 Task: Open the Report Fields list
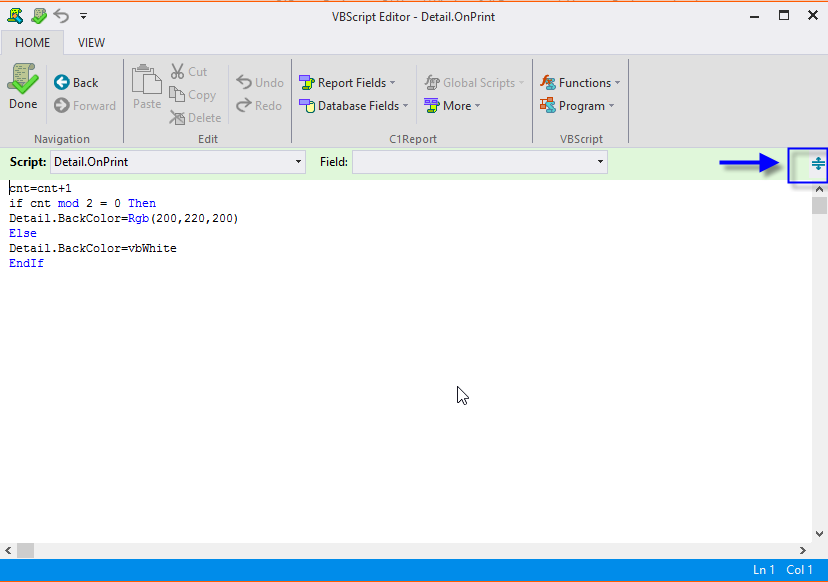click(x=347, y=83)
